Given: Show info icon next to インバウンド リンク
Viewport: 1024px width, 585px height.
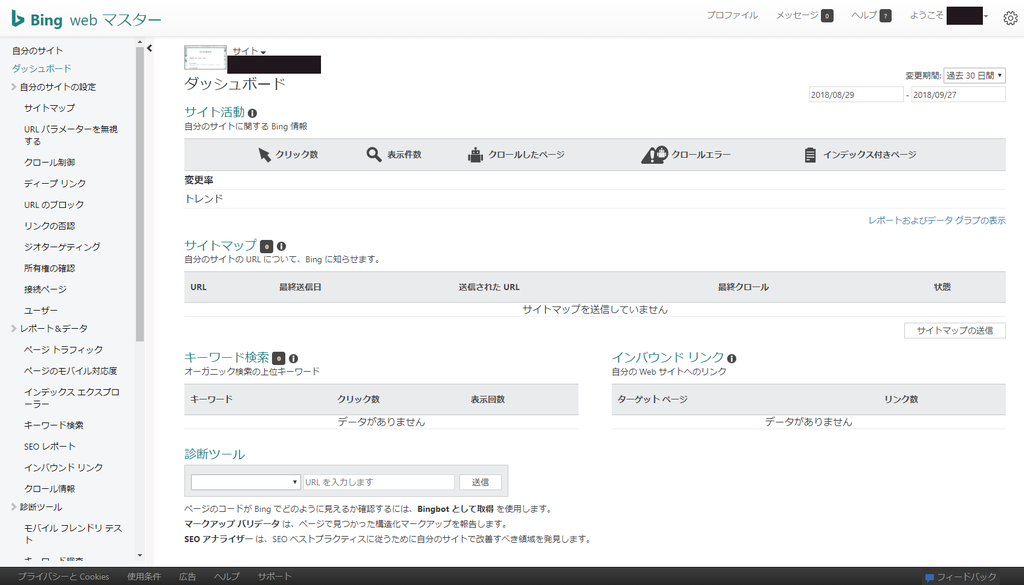Looking at the screenshot, I should (731, 358).
